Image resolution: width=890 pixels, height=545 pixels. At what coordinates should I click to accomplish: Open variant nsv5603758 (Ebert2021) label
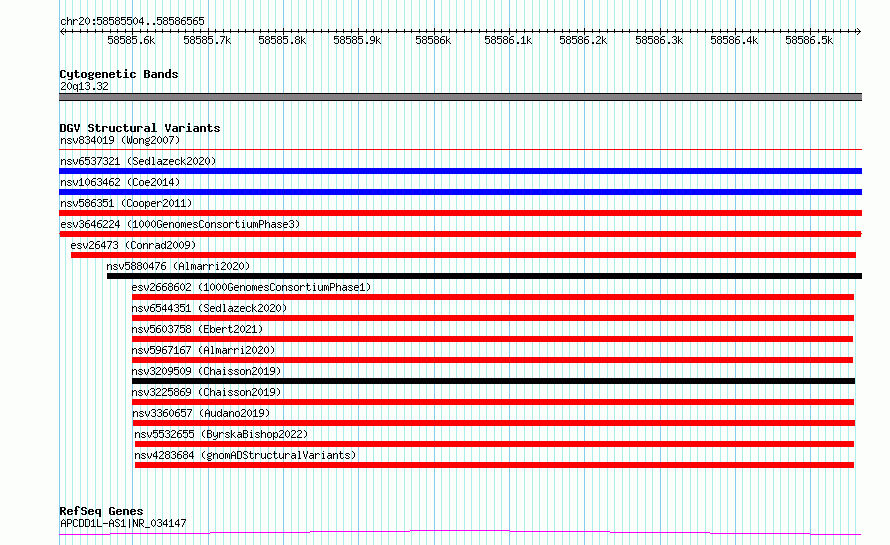point(197,329)
